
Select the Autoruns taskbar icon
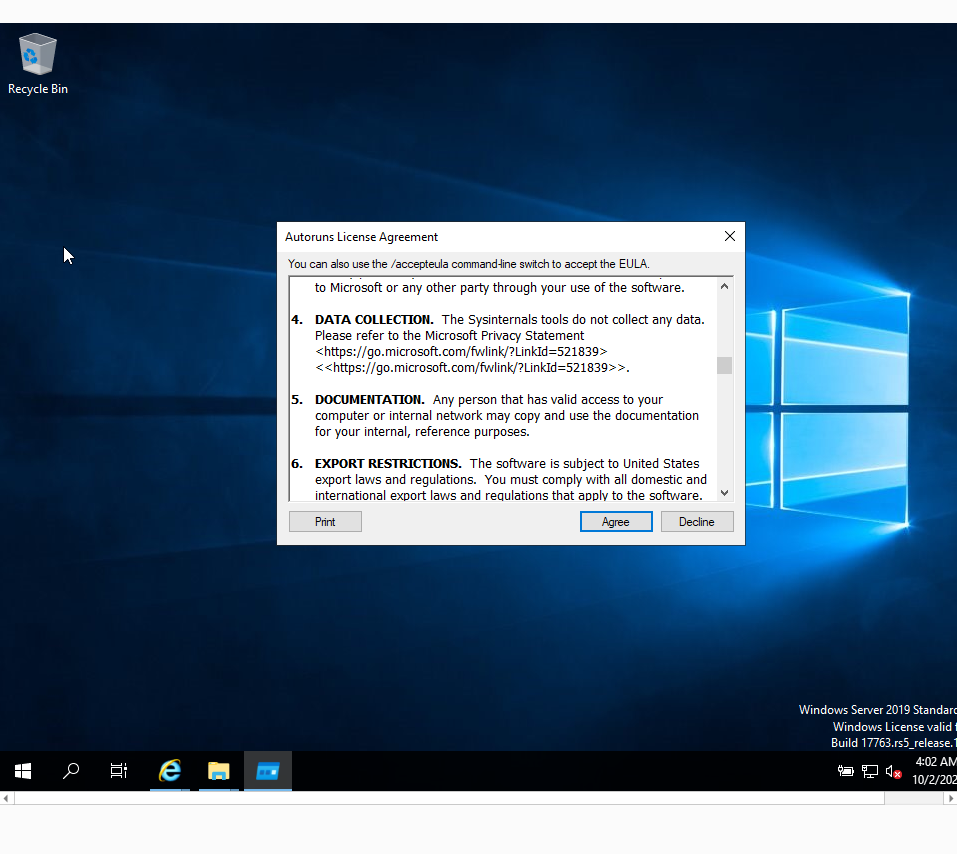pos(268,771)
